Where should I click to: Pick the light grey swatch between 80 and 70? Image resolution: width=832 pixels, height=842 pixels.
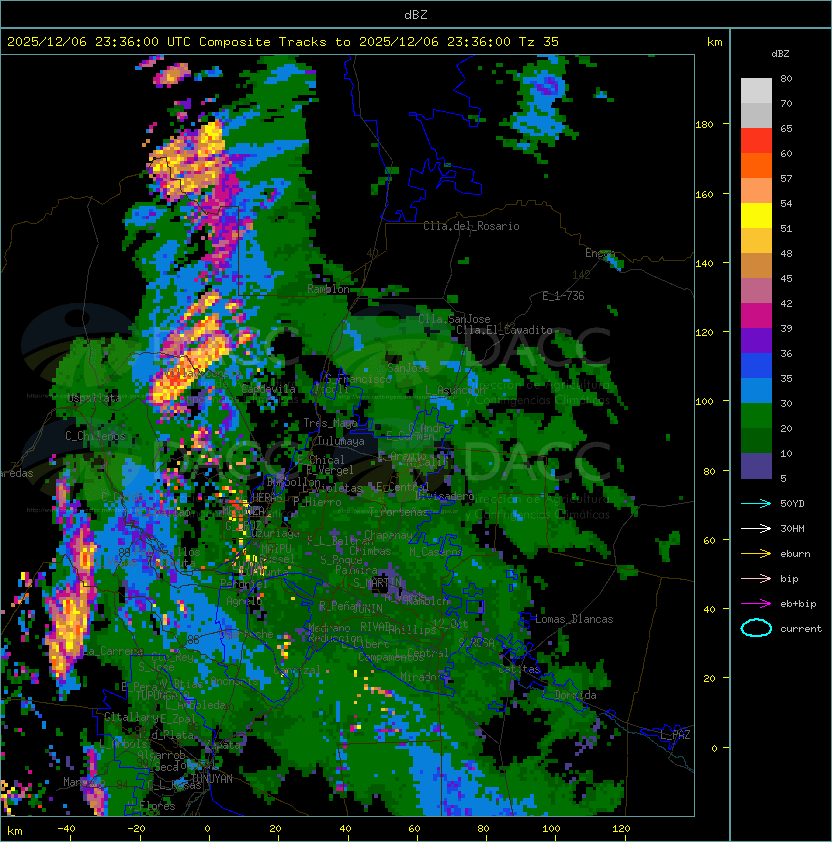tap(756, 91)
